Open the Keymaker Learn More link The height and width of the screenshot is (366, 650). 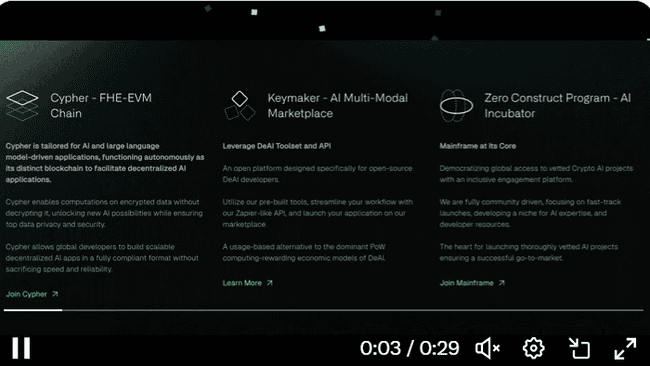tap(247, 283)
